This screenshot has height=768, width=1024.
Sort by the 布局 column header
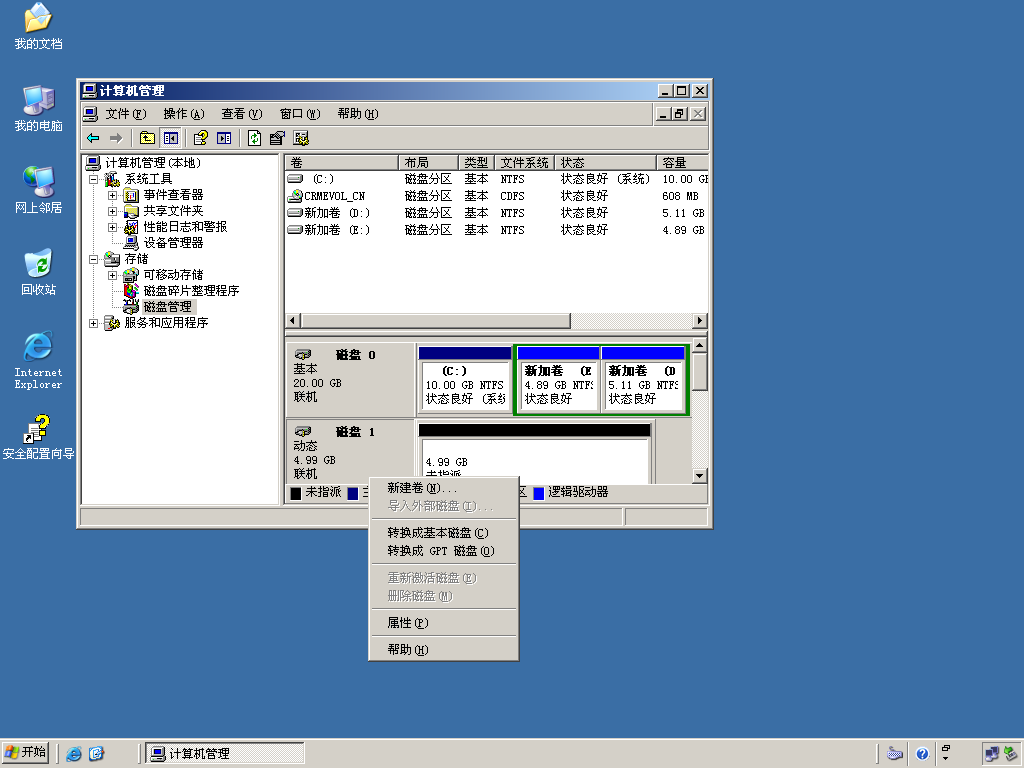point(428,163)
